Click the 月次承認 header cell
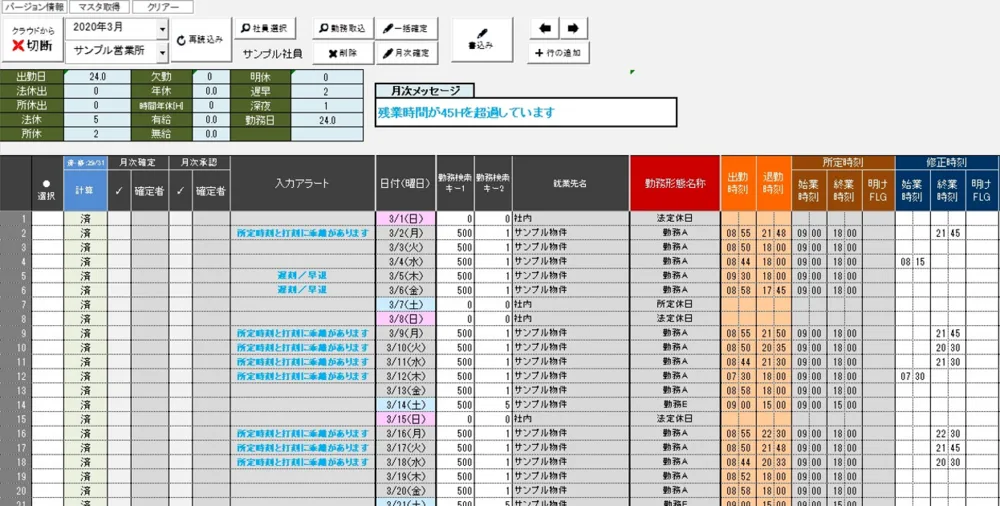The width and height of the screenshot is (1000, 506). click(200, 163)
